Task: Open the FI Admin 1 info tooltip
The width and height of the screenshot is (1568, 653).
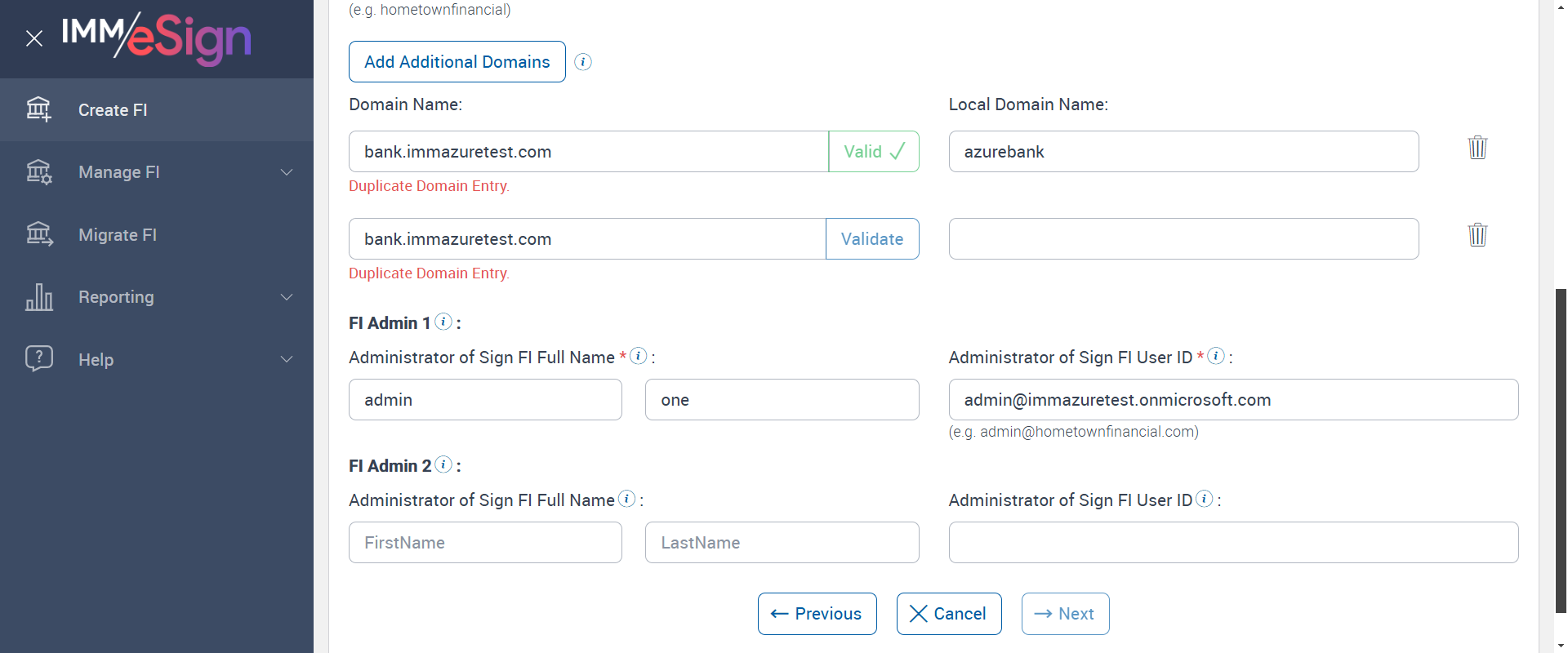Action: point(443,322)
